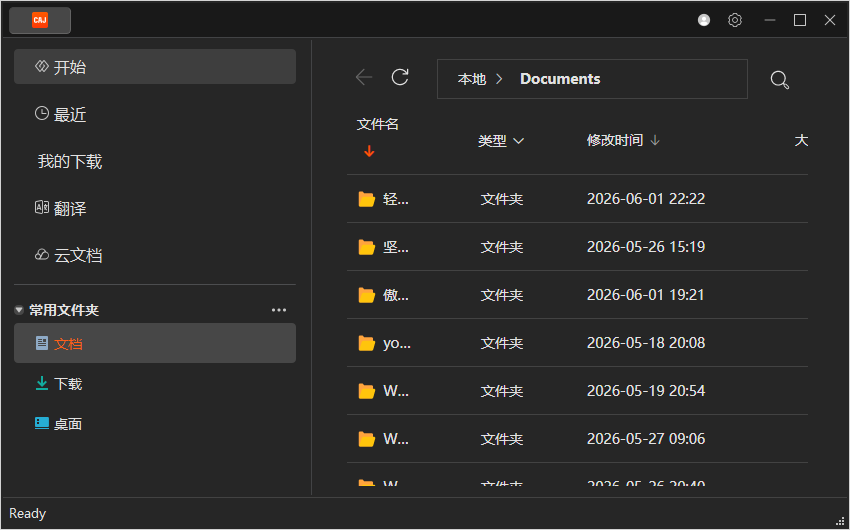This screenshot has width=850, height=530.
Task: Click date 2026-06-01 22:22
Action: tap(646, 199)
